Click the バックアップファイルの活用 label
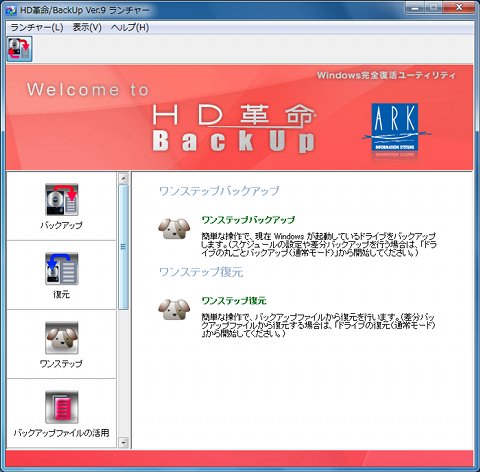The height and width of the screenshot is (472, 480). pos(61,433)
